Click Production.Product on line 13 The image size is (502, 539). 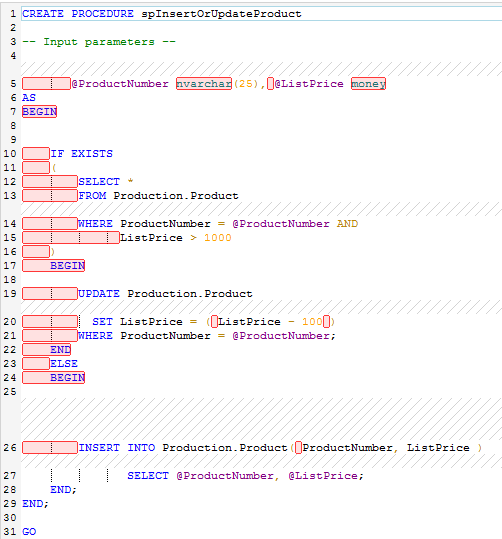point(176,196)
